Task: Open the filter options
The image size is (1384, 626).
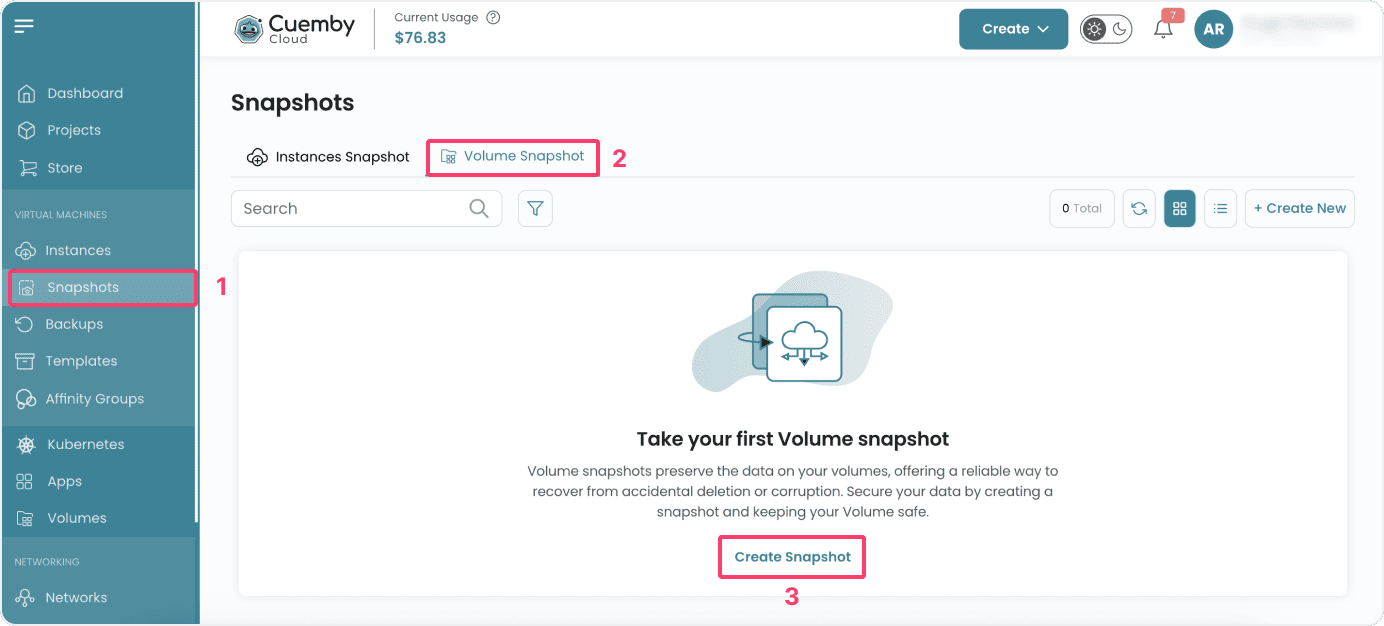Action: click(x=535, y=208)
